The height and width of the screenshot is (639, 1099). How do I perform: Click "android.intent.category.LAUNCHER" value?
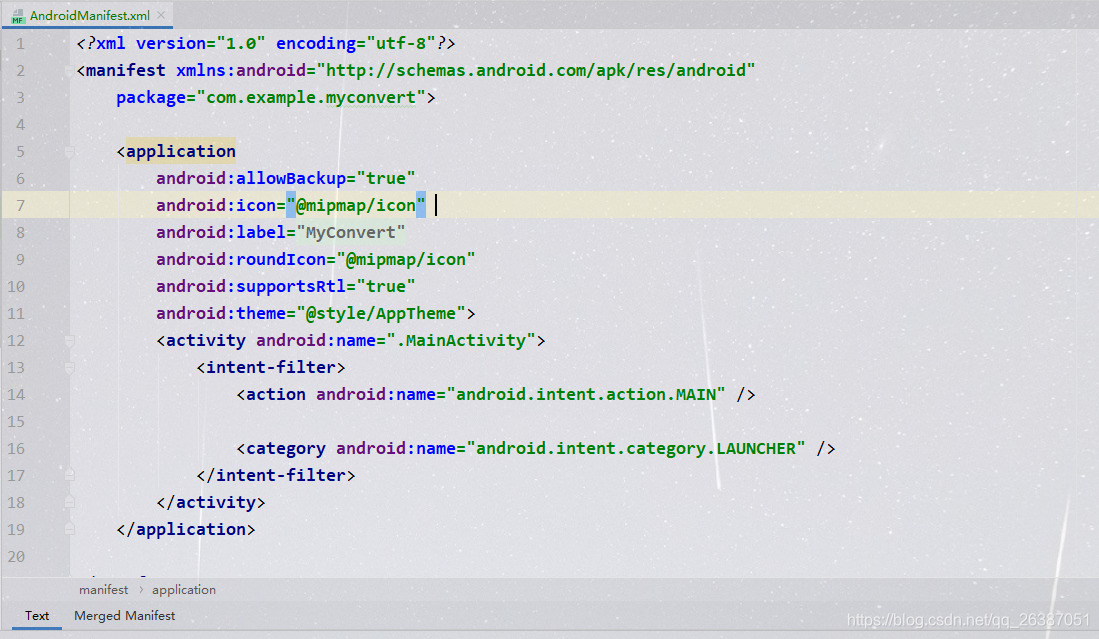coord(636,448)
